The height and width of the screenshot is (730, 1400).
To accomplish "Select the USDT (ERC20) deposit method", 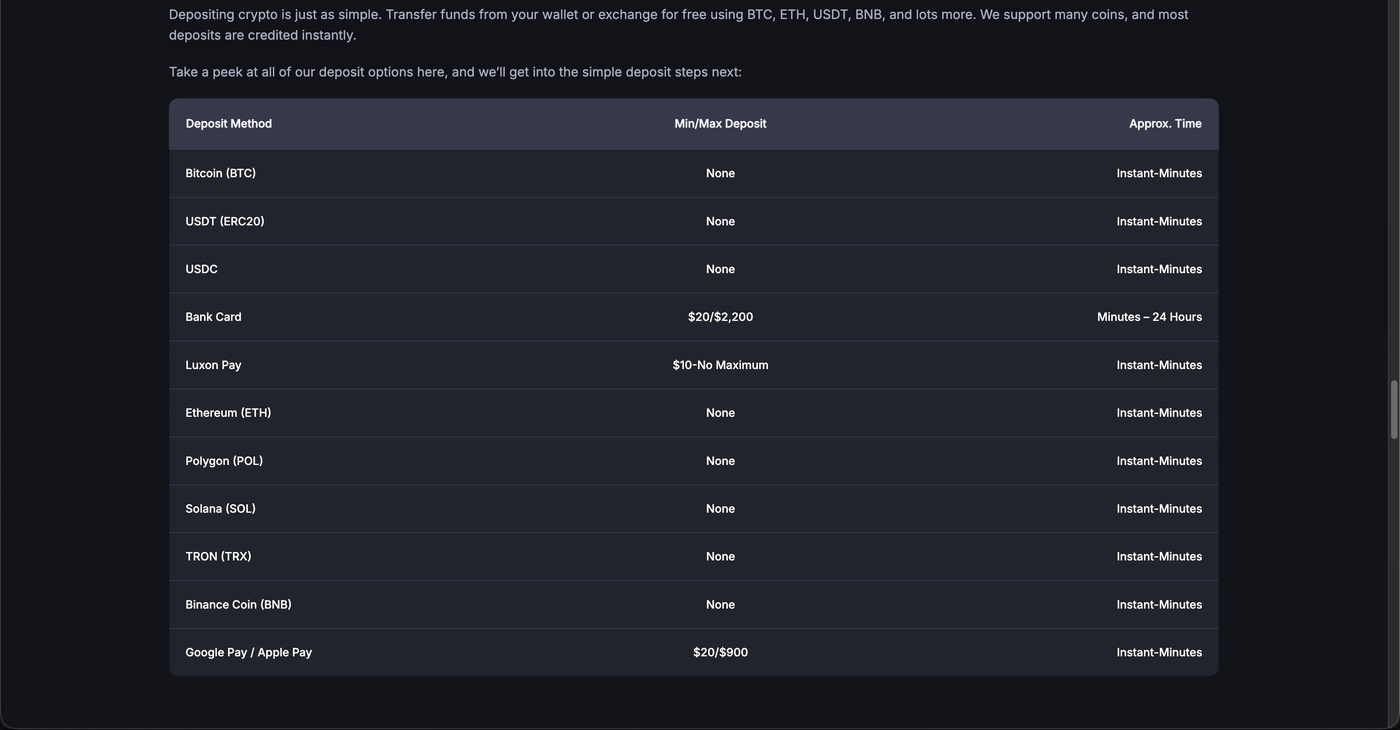I will 225,221.
